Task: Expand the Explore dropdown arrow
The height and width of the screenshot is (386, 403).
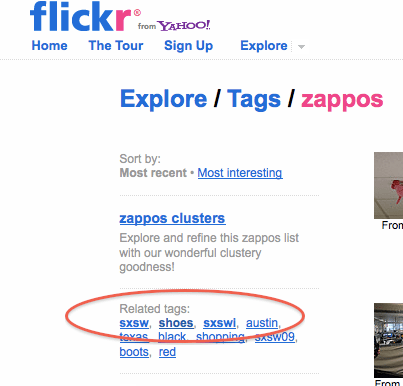Action: point(301,47)
